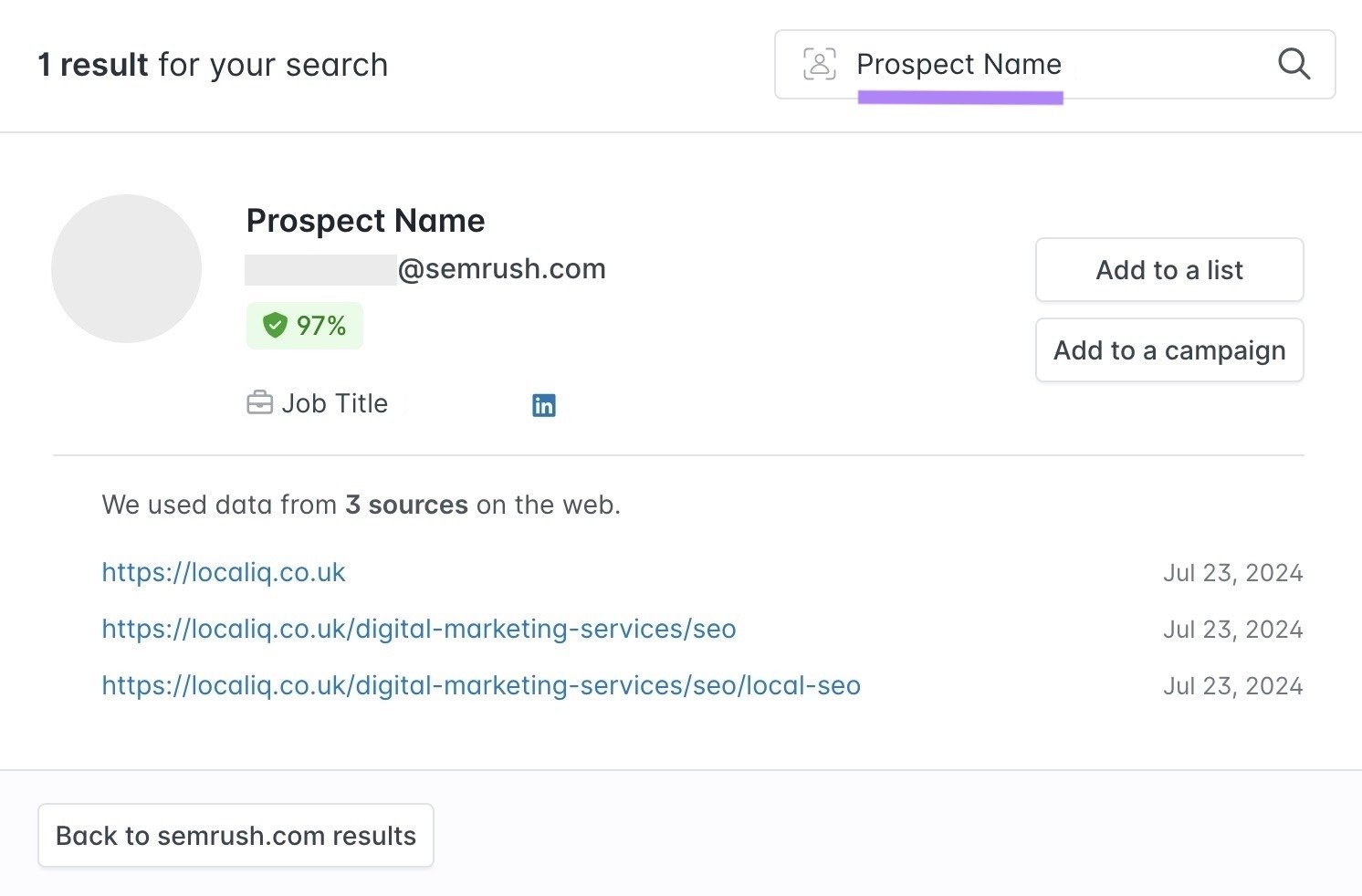This screenshot has width=1362, height=896.
Task: Click Add to a list
Action: [1168, 269]
